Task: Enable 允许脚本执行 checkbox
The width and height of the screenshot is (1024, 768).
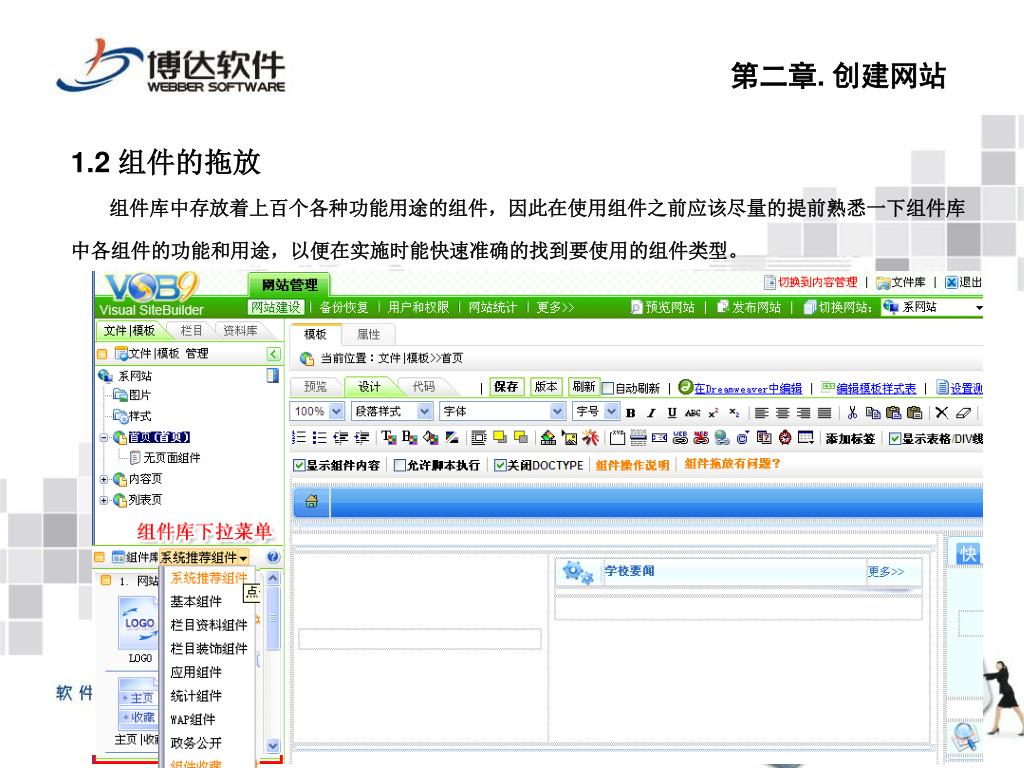Action: (400, 465)
